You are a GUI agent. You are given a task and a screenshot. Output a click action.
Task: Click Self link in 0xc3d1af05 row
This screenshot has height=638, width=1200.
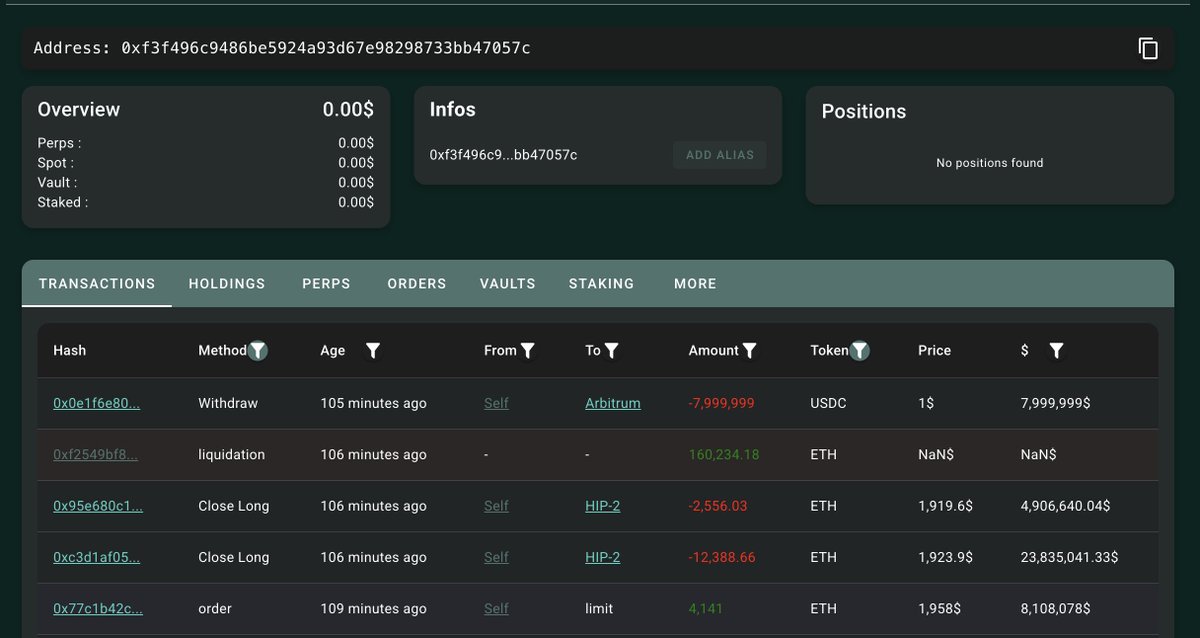coord(496,557)
